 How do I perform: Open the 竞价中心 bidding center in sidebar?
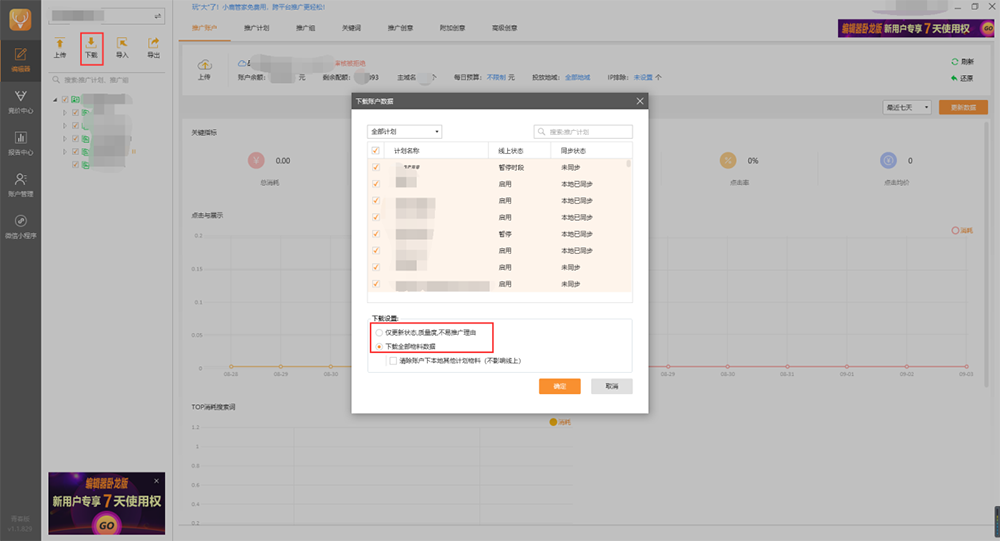tap(20, 101)
